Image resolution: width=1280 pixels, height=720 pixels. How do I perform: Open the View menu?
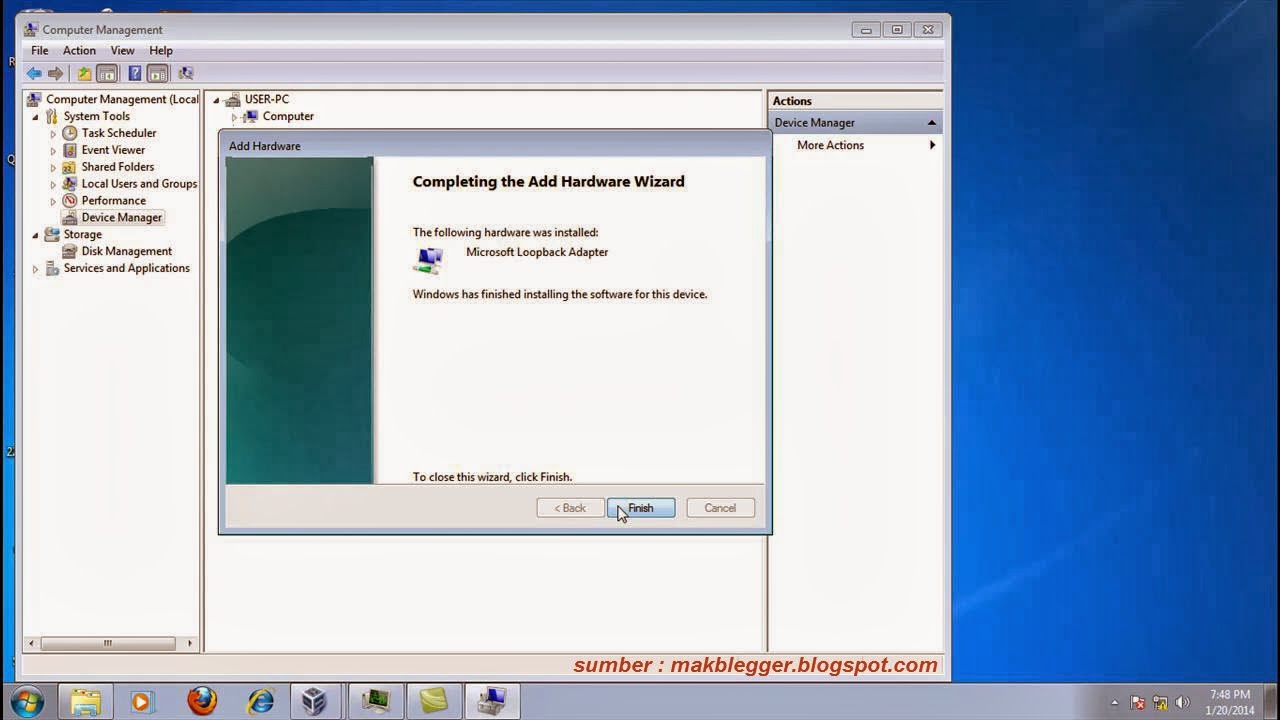click(122, 50)
